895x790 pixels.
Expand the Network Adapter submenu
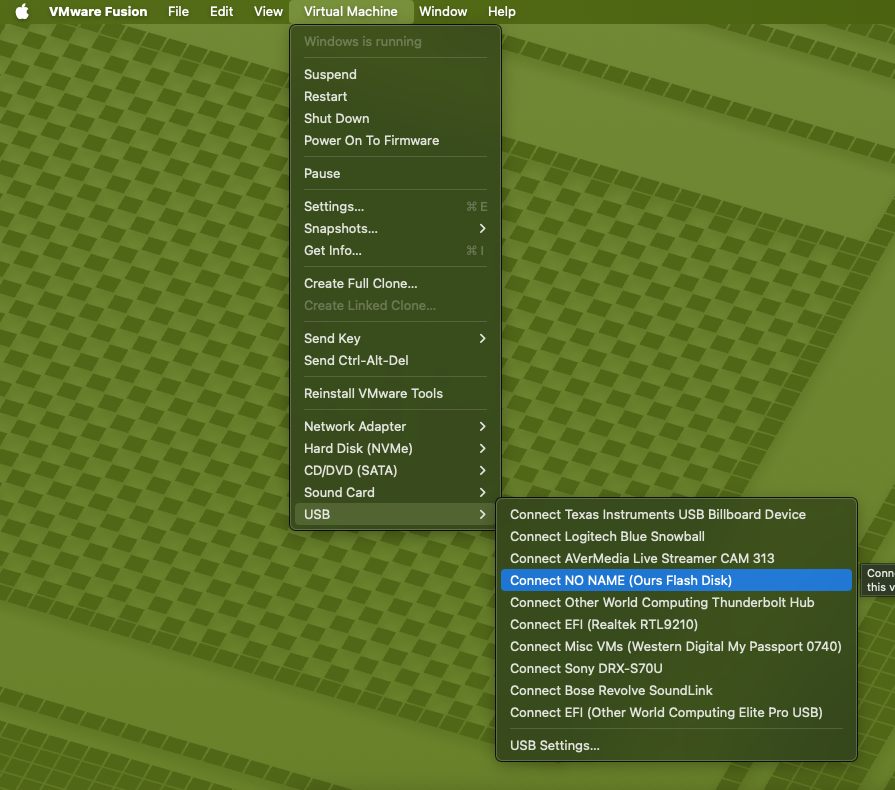tap(396, 426)
